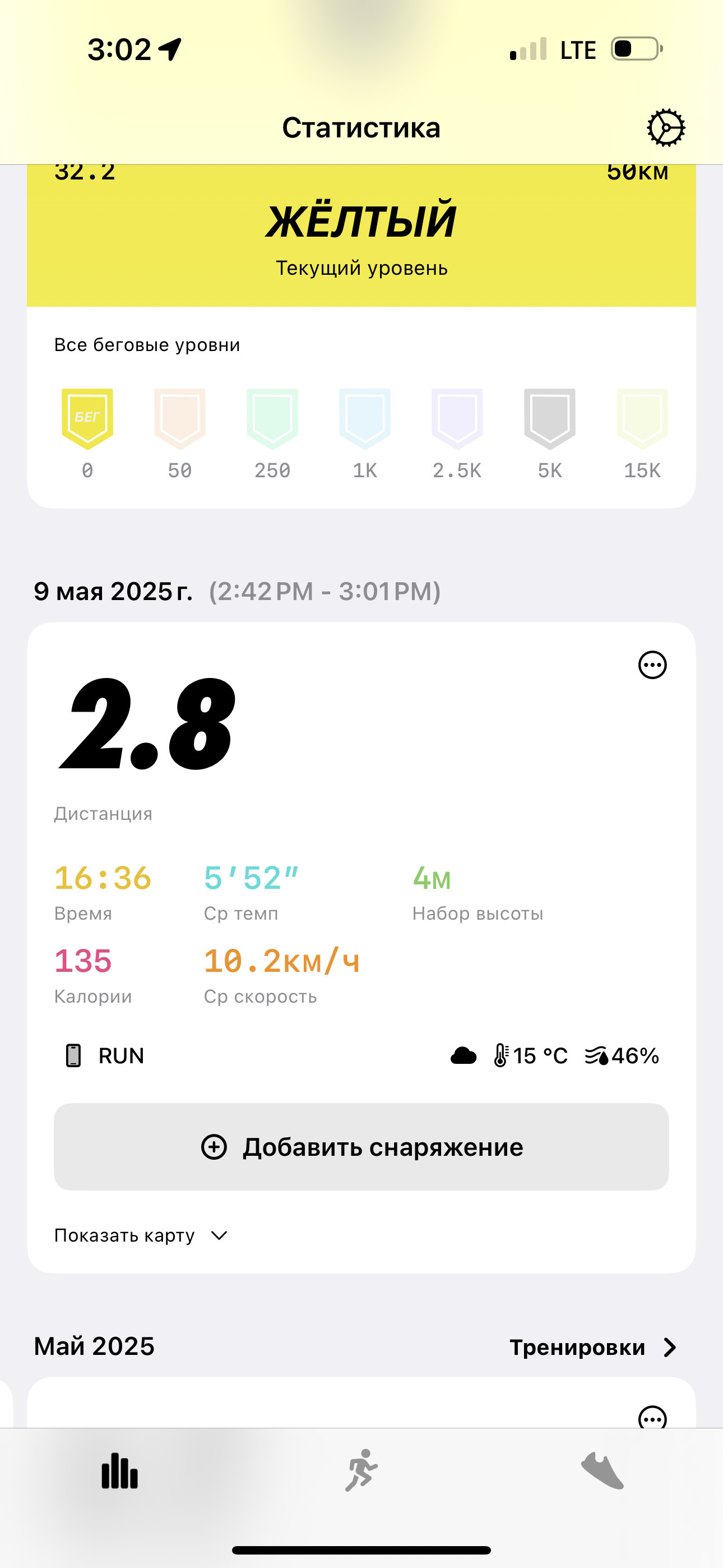Open the shoe gear tab

[602, 1470]
